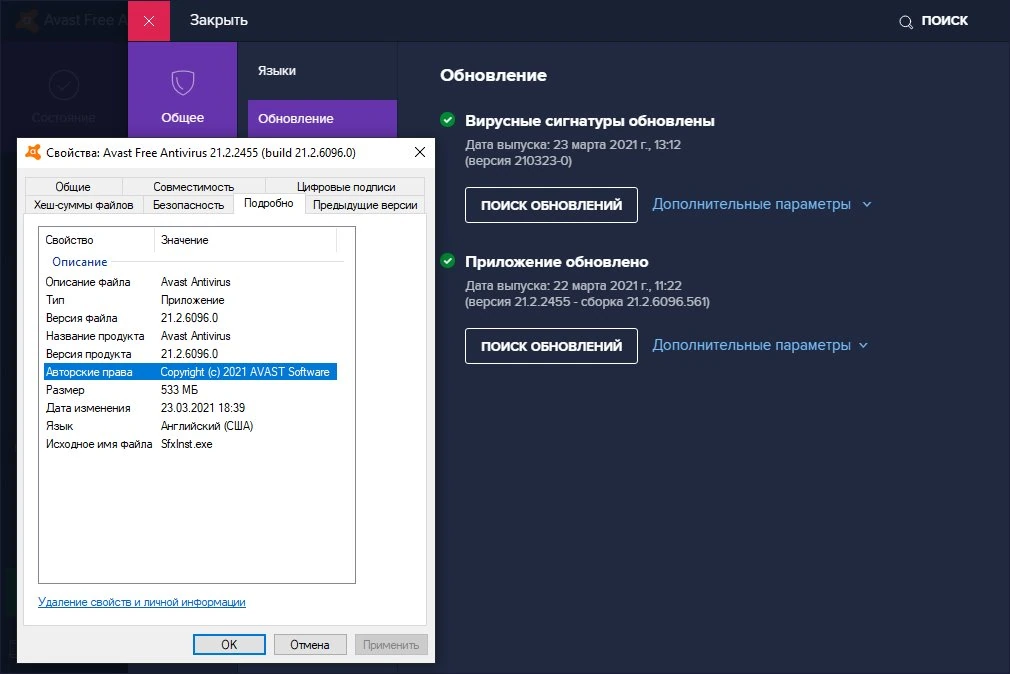Click the Avast icon in Properties title bar
The height and width of the screenshot is (674, 1010).
[x=33, y=152]
